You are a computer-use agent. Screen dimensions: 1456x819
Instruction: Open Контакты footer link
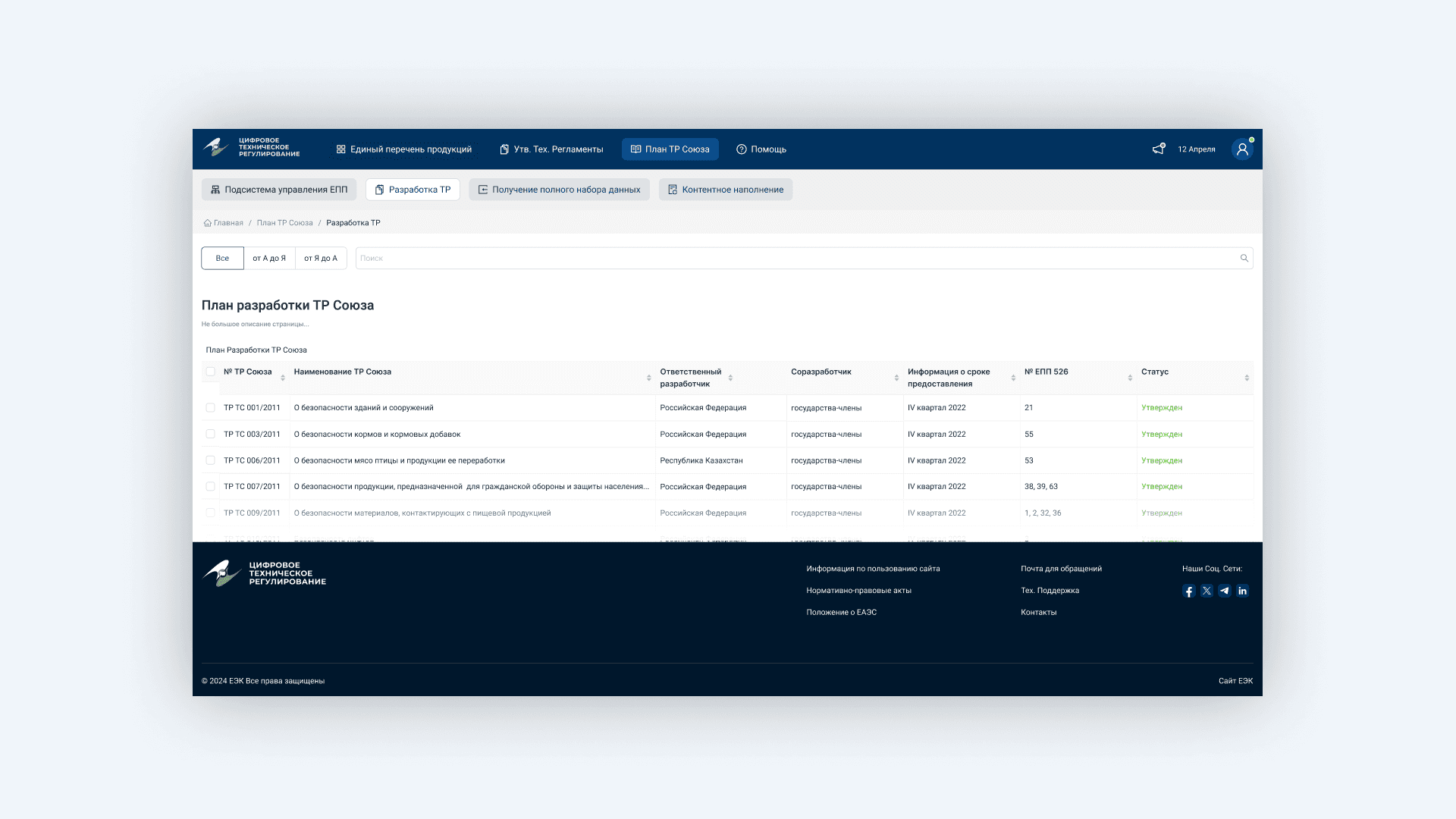pyautogui.click(x=1038, y=613)
